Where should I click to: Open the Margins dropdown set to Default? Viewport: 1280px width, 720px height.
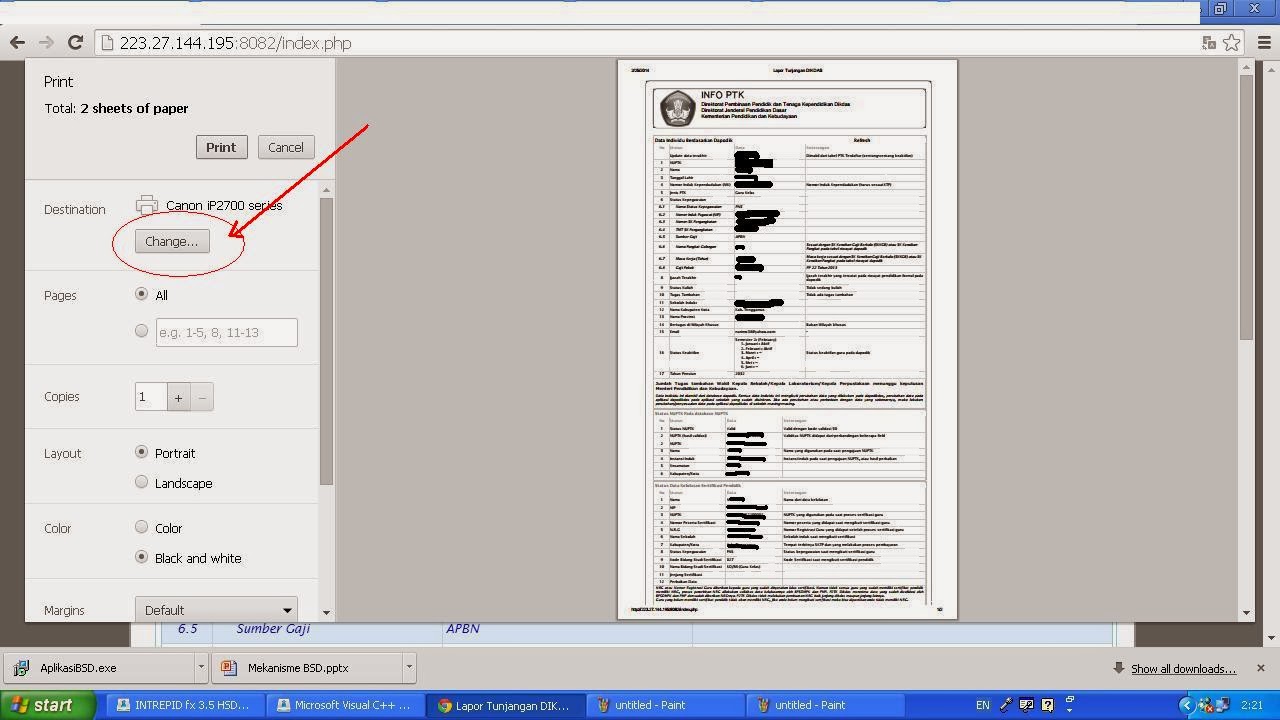pos(215,609)
